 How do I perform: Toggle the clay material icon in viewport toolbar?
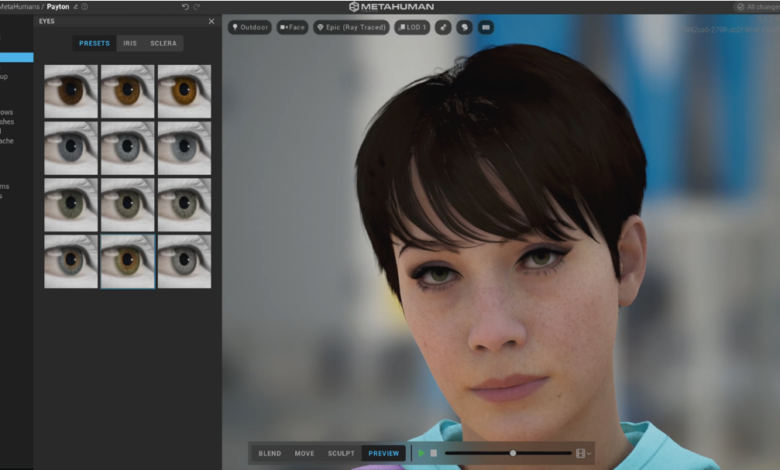pos(443,27)
